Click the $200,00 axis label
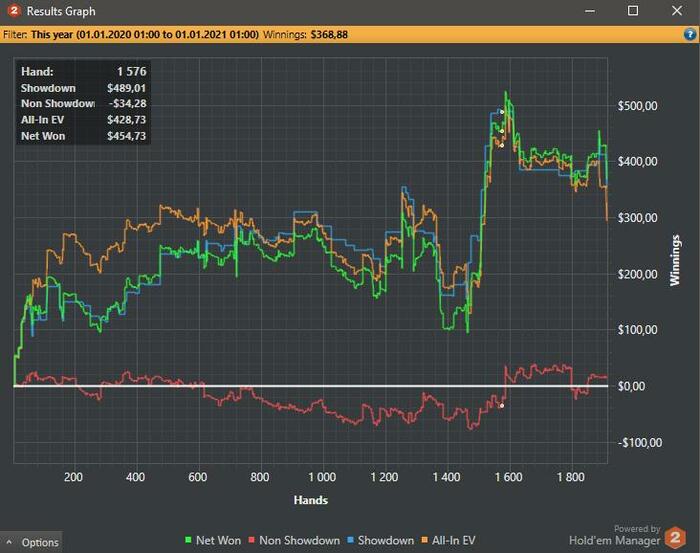 coord(638,274)
